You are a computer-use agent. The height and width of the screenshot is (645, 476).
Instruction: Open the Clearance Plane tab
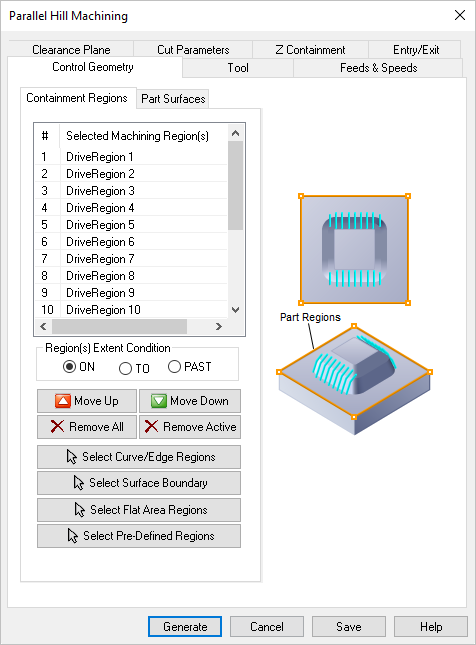pos(71,50)
